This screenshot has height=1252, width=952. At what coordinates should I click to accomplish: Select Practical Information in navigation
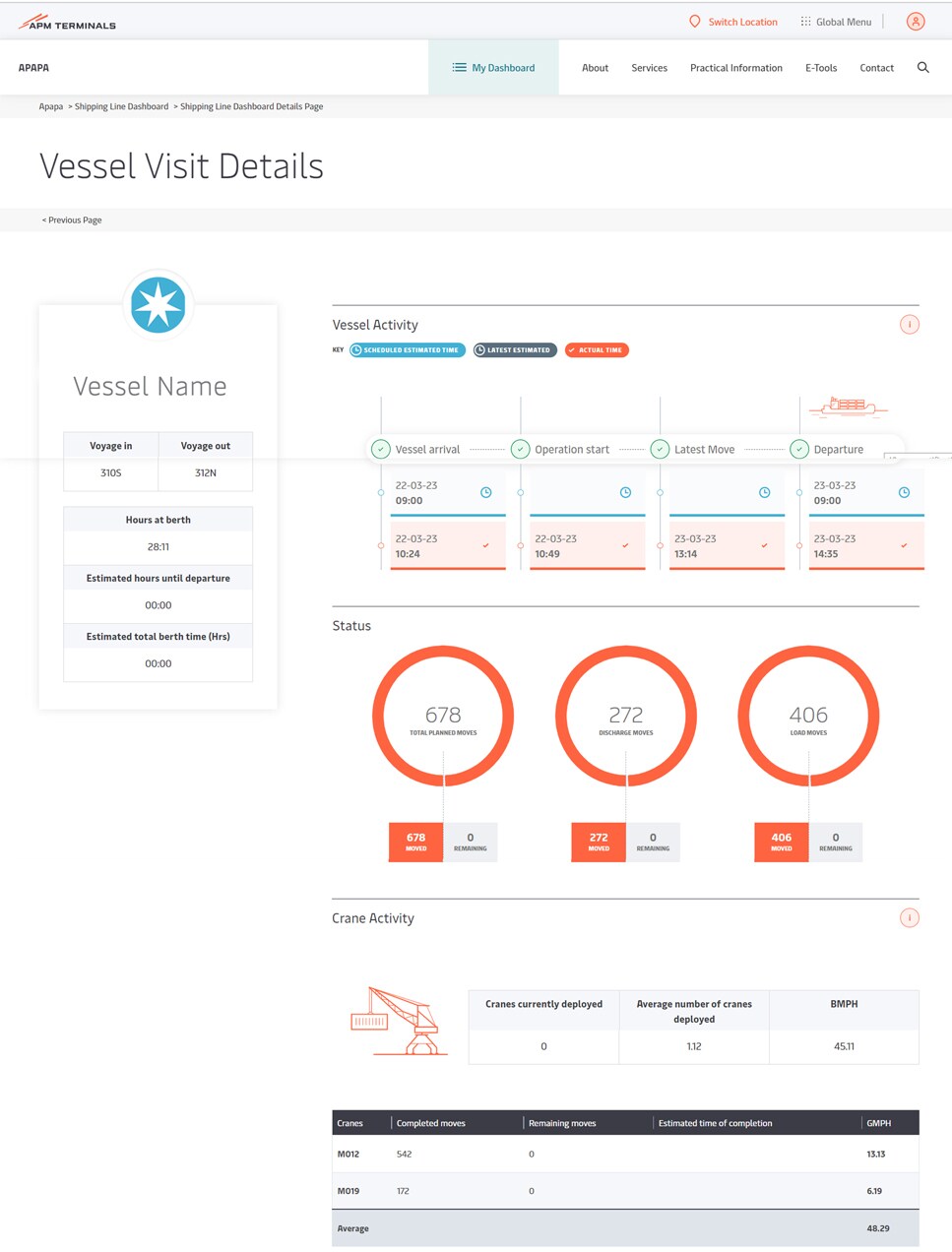tap(735, 68)
